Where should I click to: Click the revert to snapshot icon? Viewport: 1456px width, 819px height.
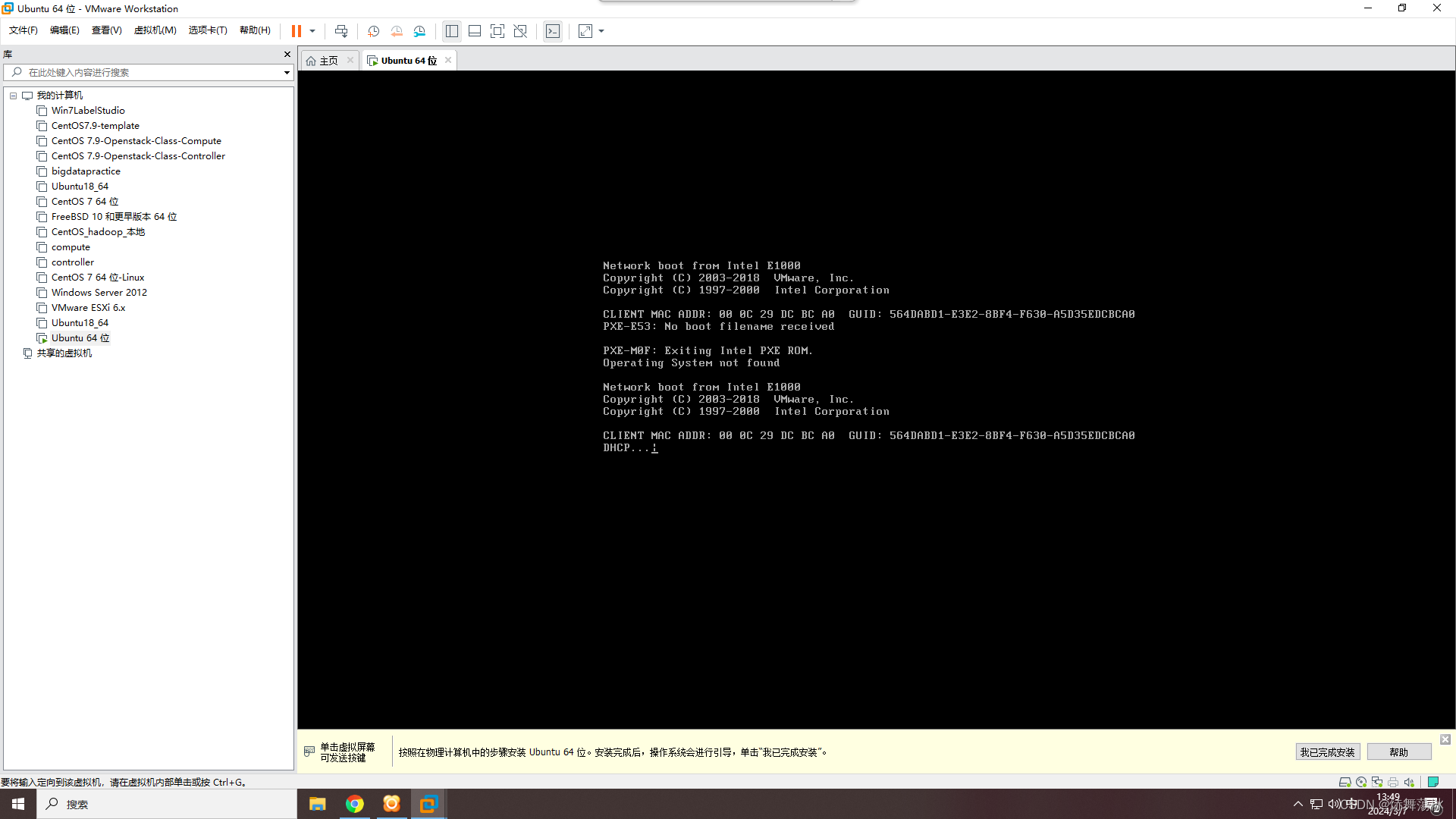(397, 31)
